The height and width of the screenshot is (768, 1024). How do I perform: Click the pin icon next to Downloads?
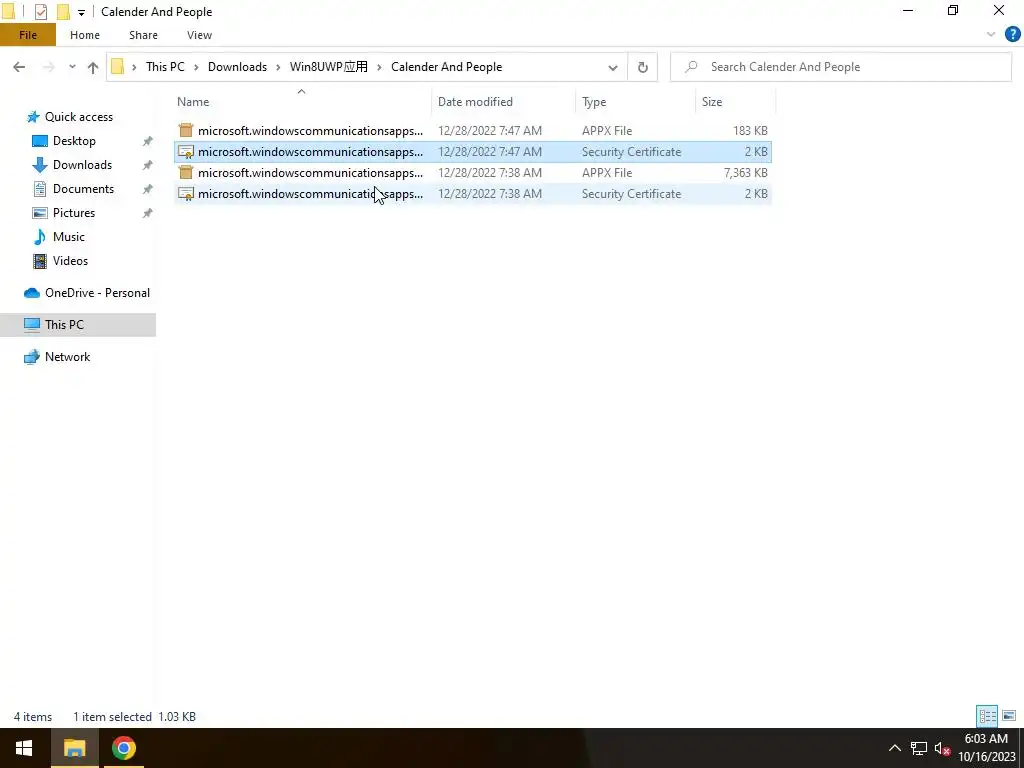click(x=148, y=165)
